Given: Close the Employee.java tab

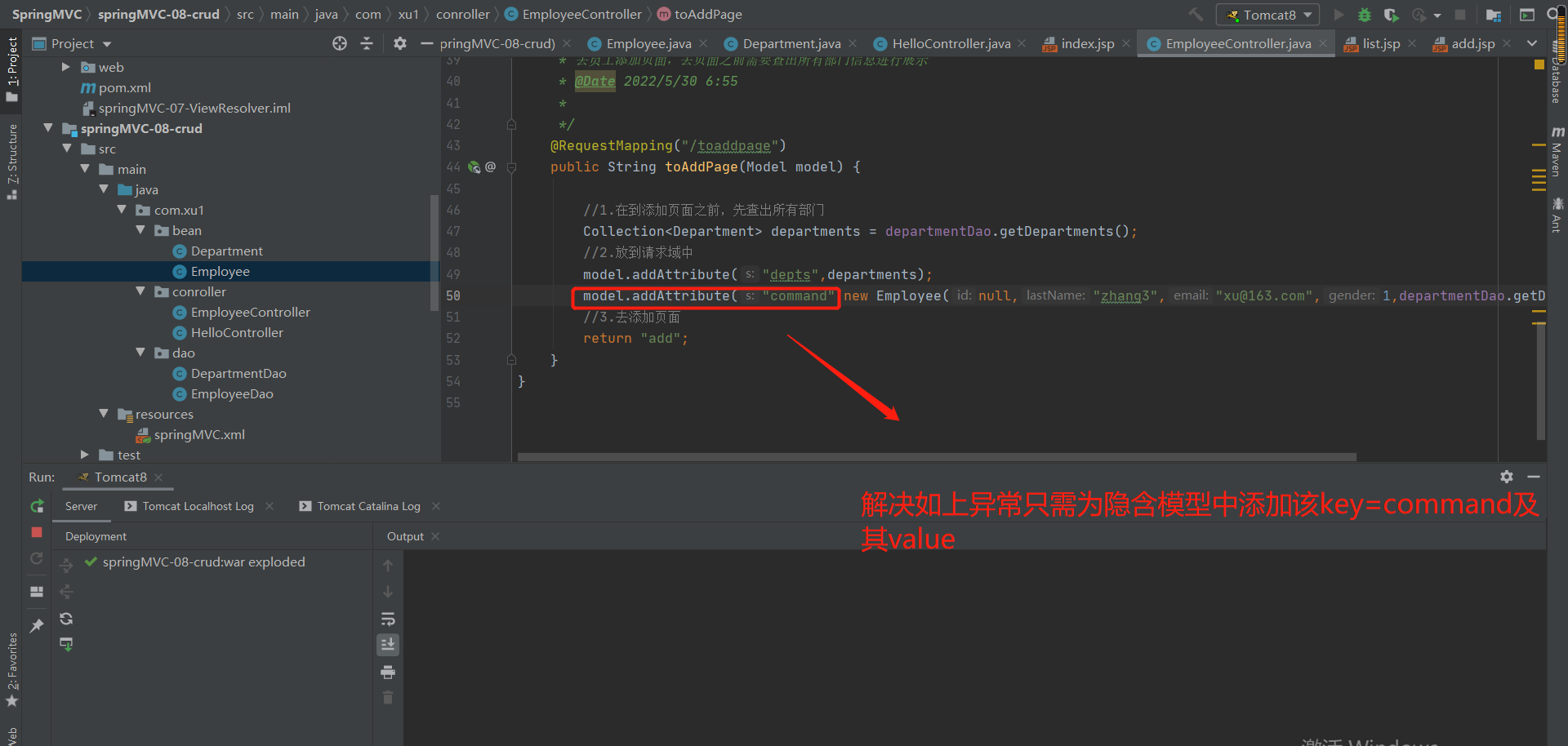Looking at the screenshot, I should point(703,43).
